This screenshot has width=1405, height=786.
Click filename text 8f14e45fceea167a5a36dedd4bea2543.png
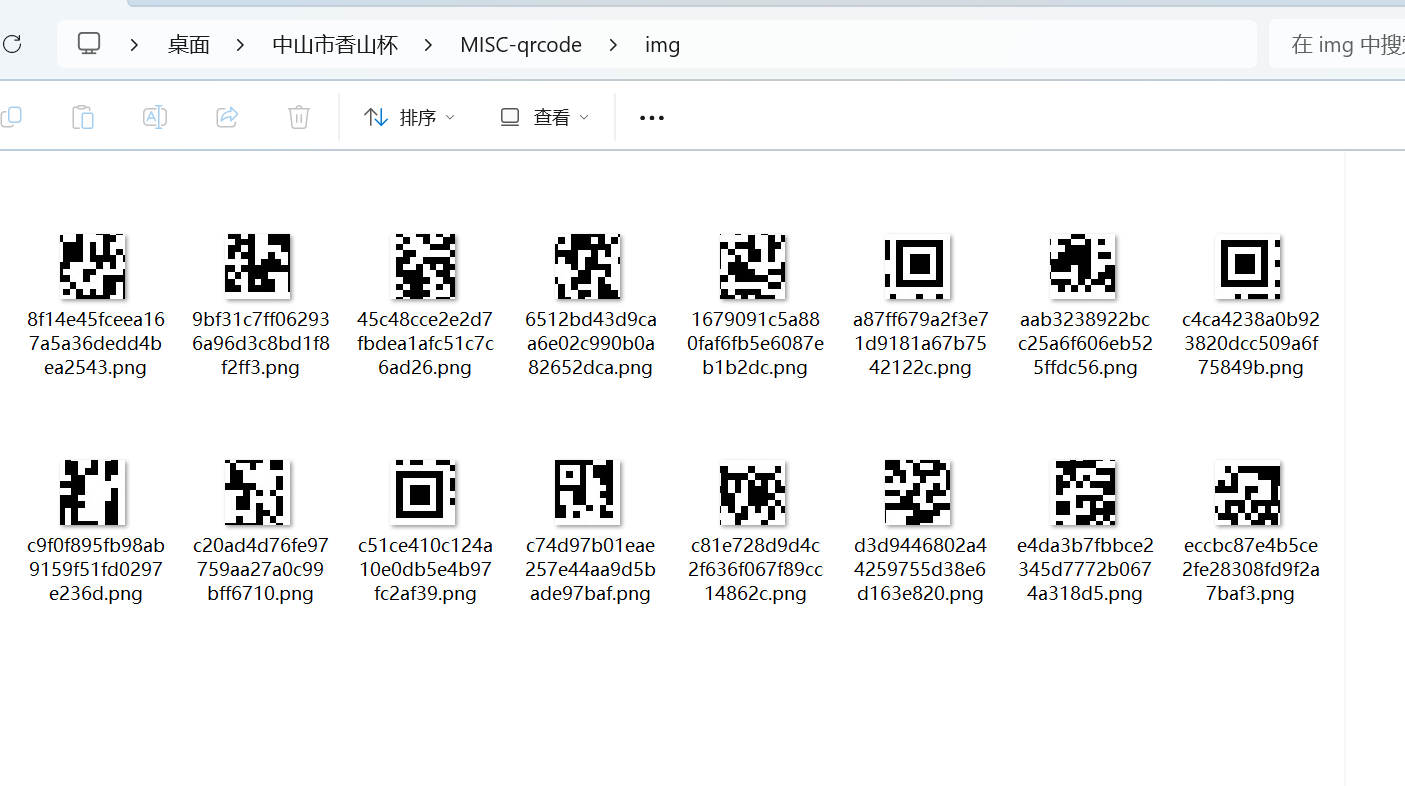(x=96, y=344)
